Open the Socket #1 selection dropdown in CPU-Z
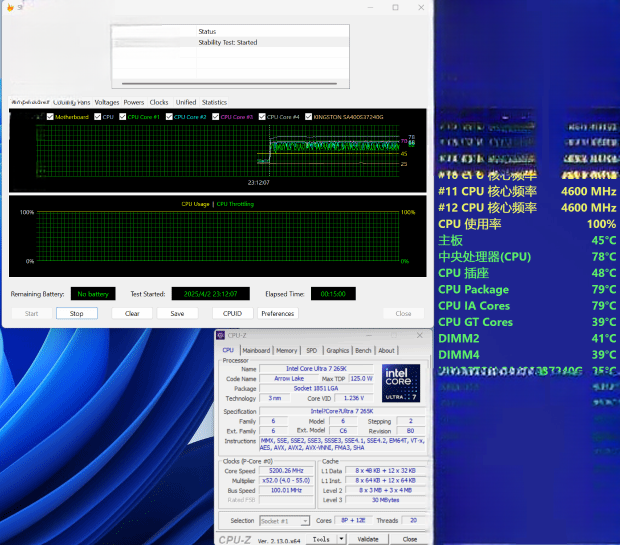Image resolution: width=620 pixels, height=545 pixels. click(284, 521)
